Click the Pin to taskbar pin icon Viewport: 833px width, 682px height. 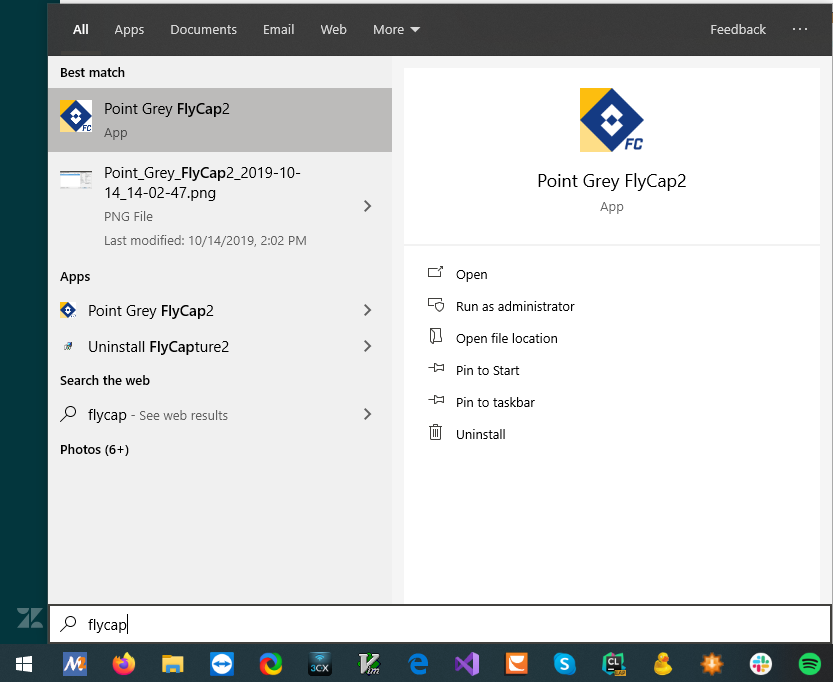point(436,399)
